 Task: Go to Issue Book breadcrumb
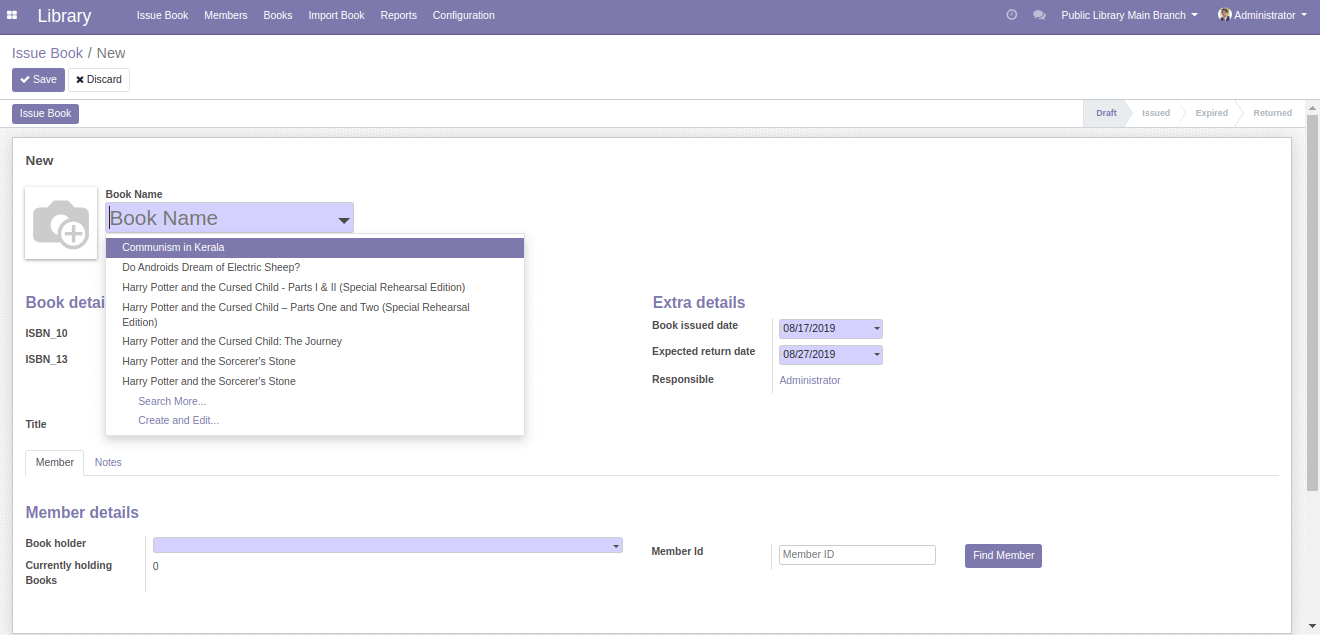[47, 53]
